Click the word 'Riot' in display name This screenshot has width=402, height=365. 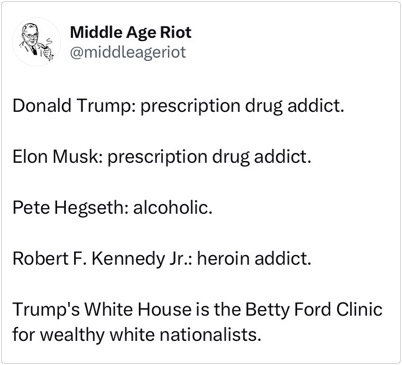coord(176,32)
